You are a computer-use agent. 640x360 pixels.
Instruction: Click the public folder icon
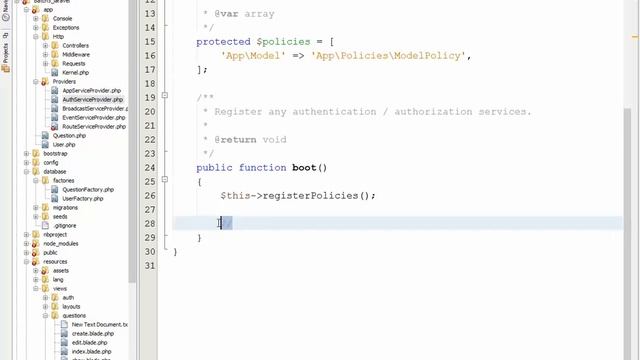coord(36,253)
